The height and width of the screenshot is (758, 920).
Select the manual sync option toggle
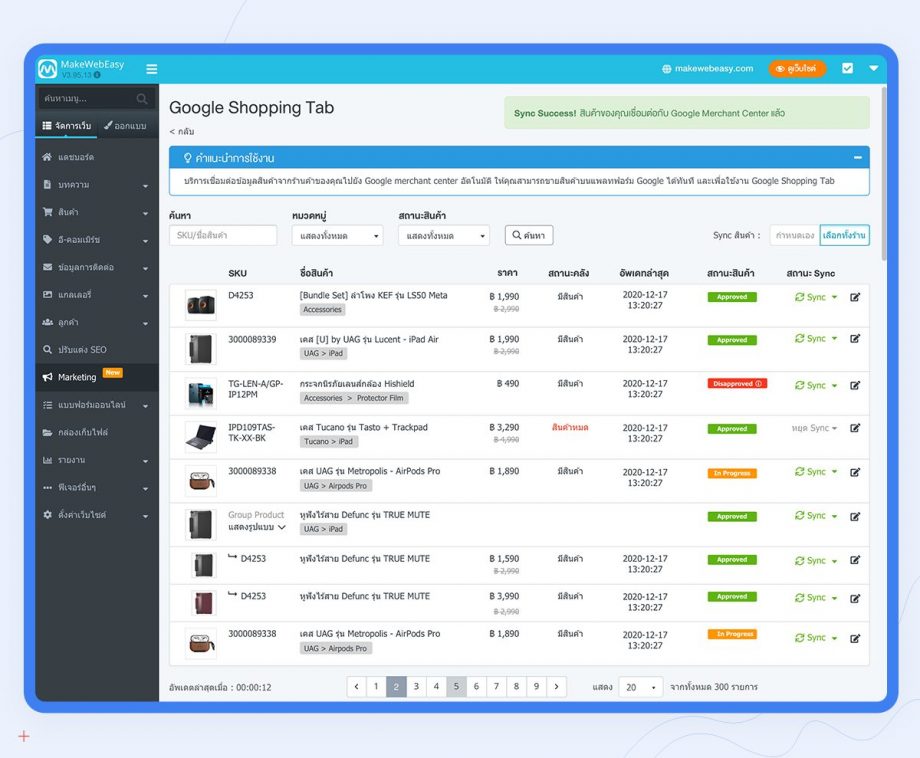[794, 236]
